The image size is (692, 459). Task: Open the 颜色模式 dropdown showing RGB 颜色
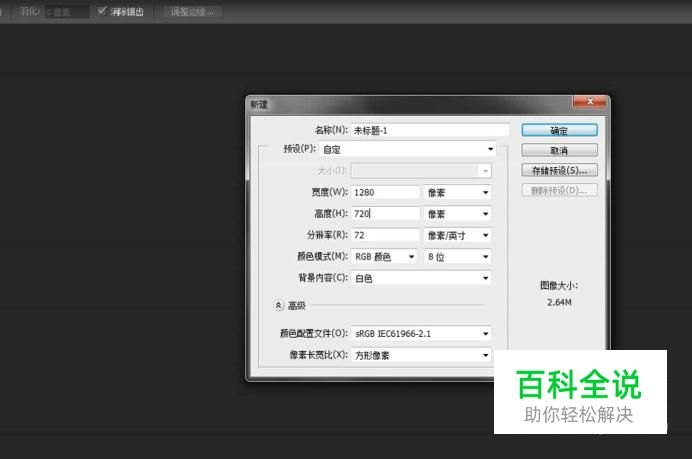[384, 257]
